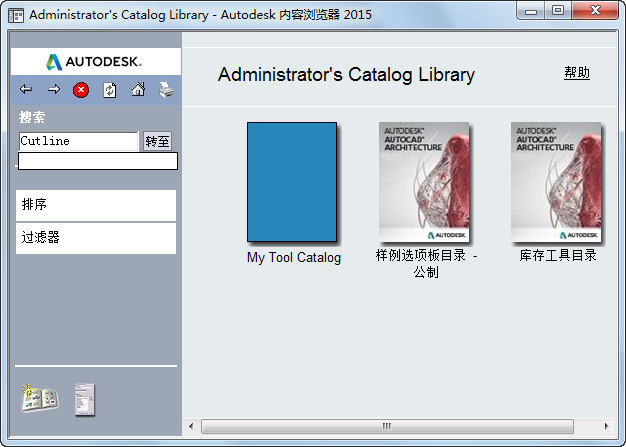Focus the search field containing Cutline
The image size is (626, 447).
tap(79, 141)
